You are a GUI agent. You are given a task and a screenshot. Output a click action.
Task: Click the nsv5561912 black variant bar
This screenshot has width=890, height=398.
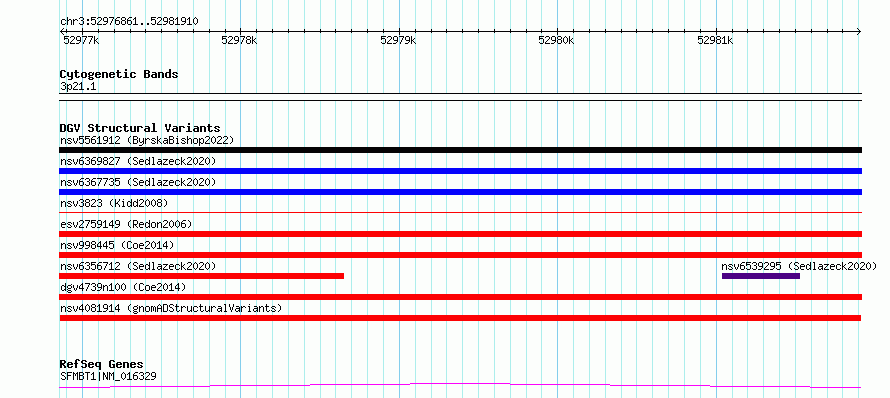[x=460, y=150]
